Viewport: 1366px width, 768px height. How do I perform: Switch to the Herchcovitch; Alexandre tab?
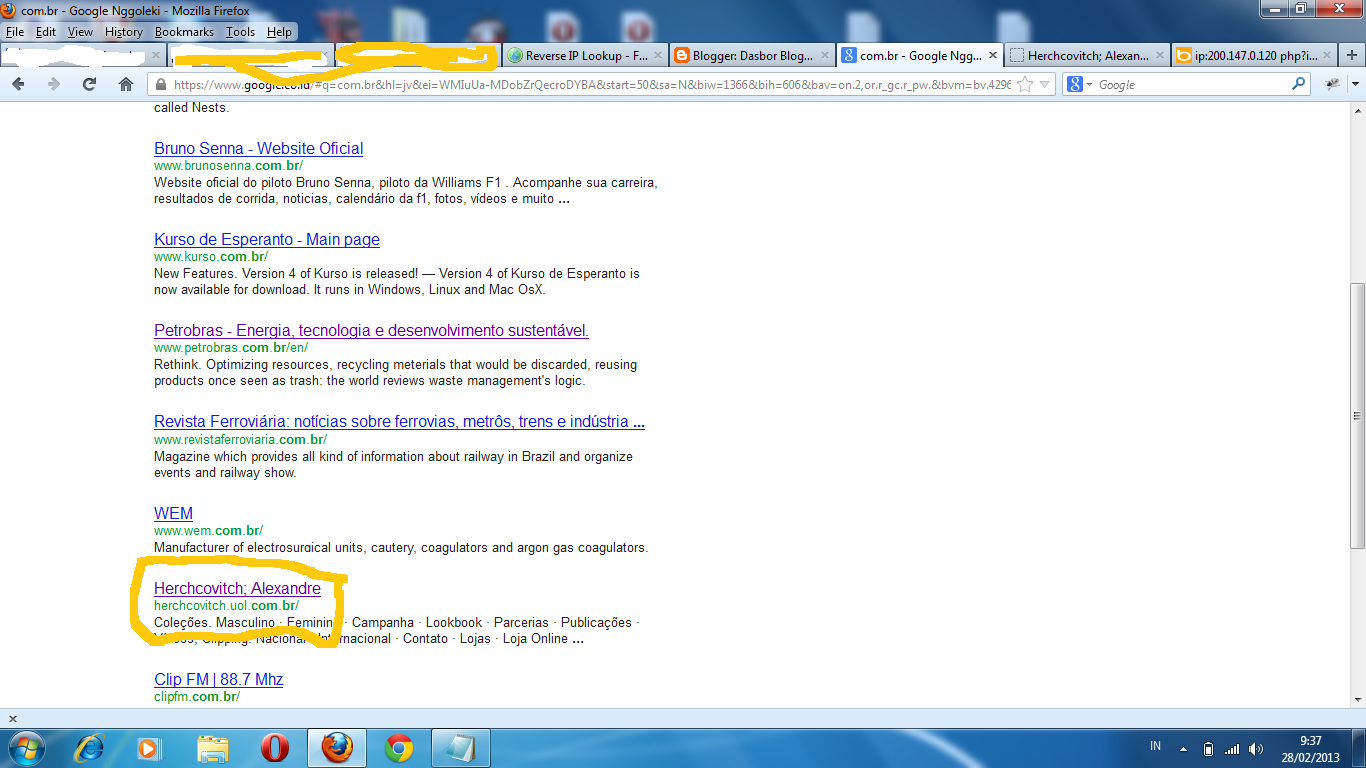point(1086,56)
